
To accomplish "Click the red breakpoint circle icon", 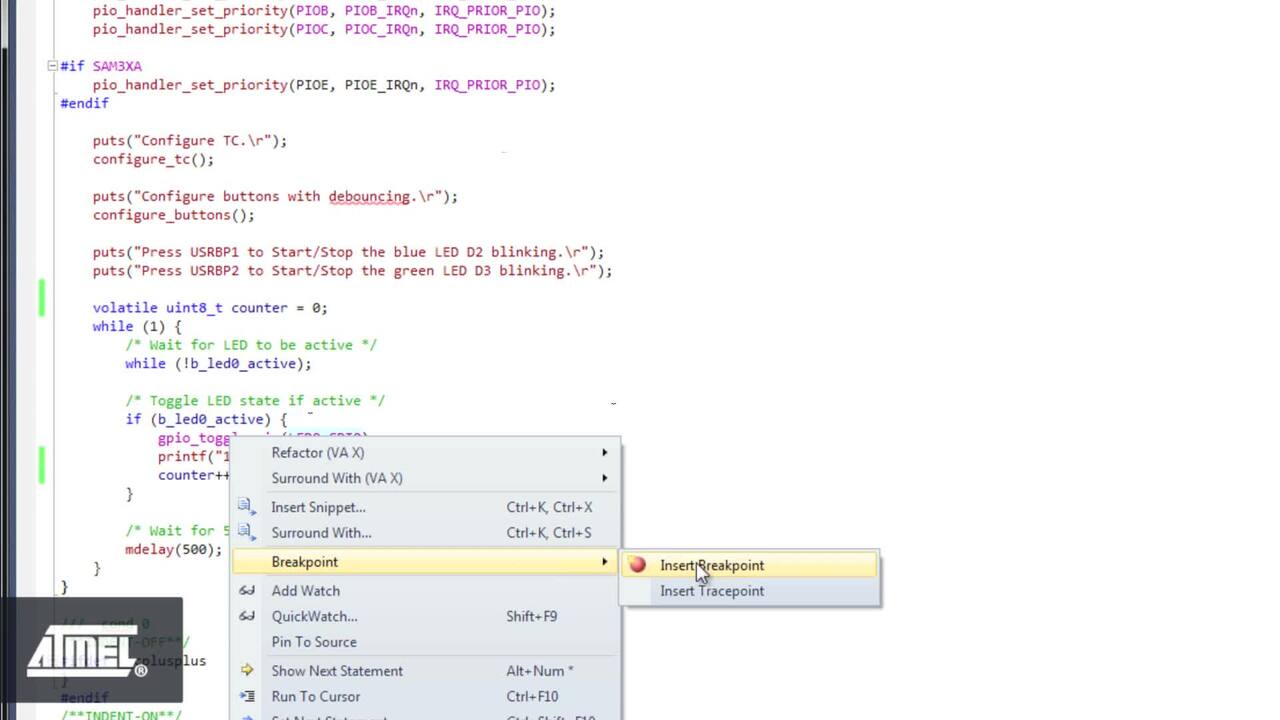I will pyautogui.click(x=637, y=565).
